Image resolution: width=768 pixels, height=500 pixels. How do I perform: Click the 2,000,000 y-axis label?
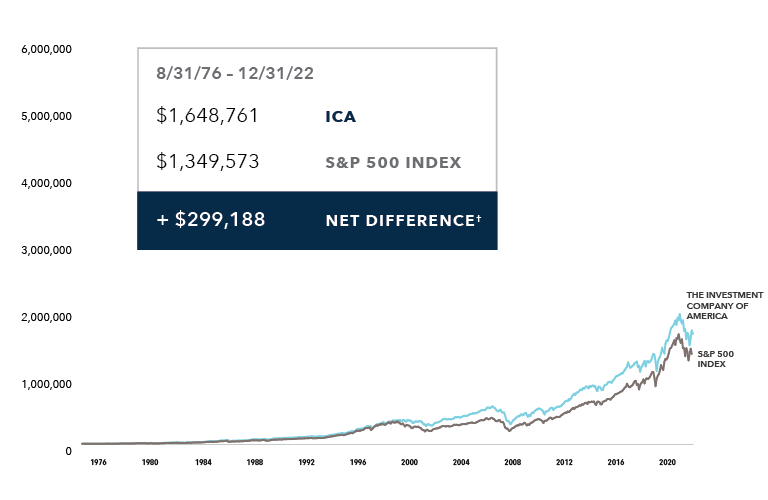click(46, 317)
